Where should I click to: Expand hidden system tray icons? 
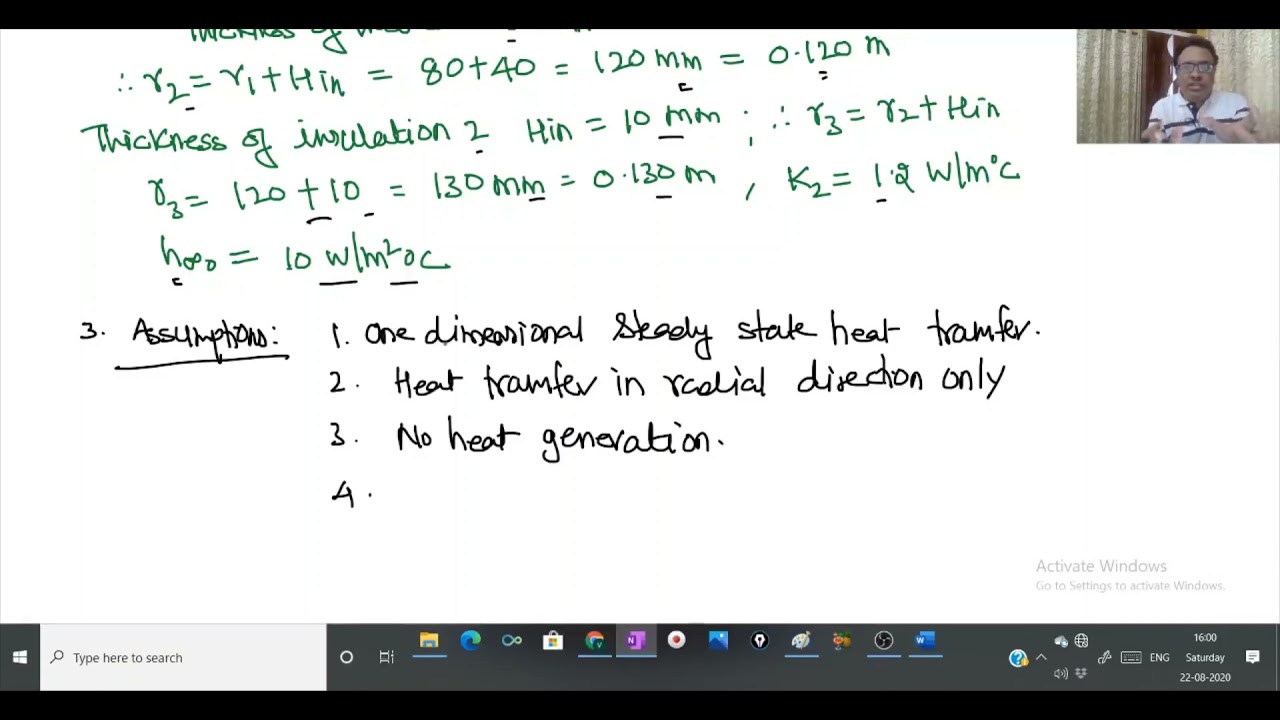coord(1041,657)
